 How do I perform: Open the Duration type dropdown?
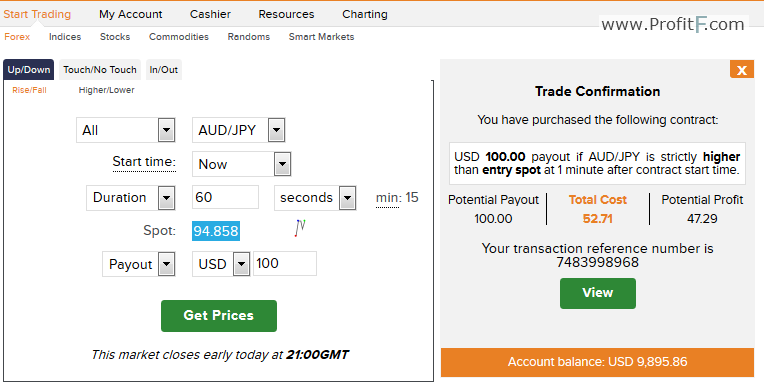click(x=131, y=197)
